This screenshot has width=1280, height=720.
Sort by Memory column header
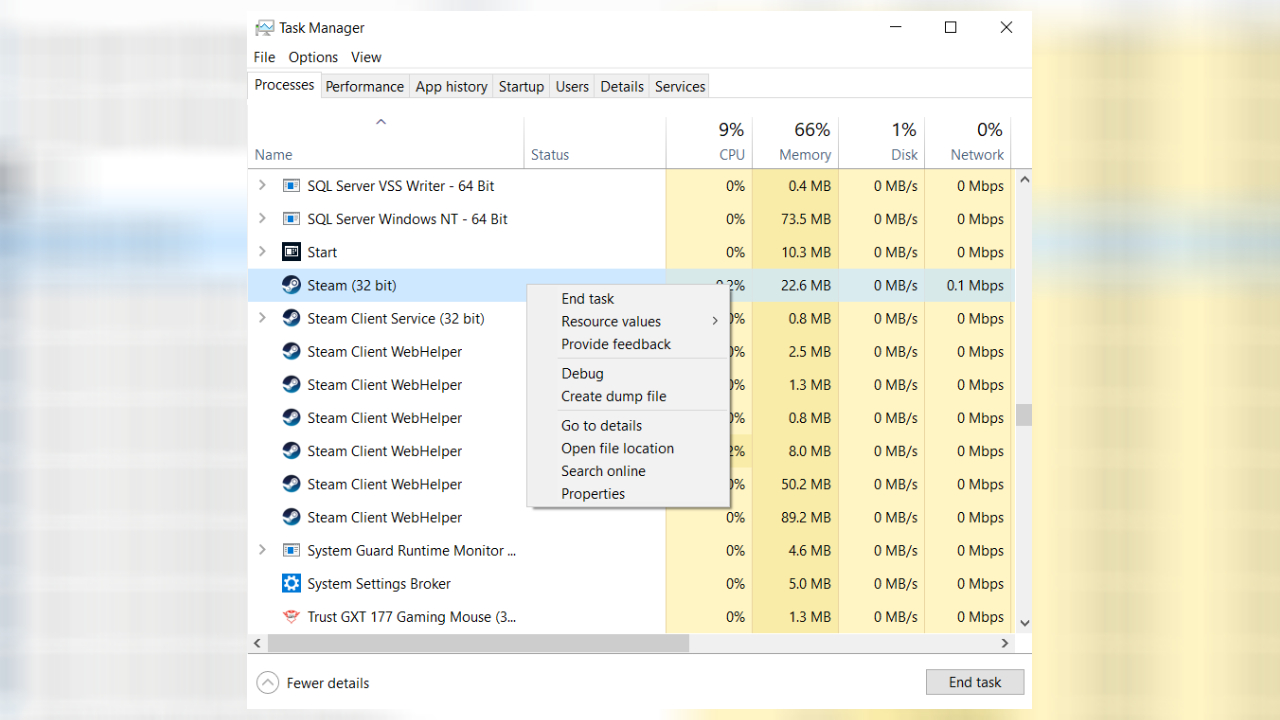pyautogui.click(x=795, y=143)
